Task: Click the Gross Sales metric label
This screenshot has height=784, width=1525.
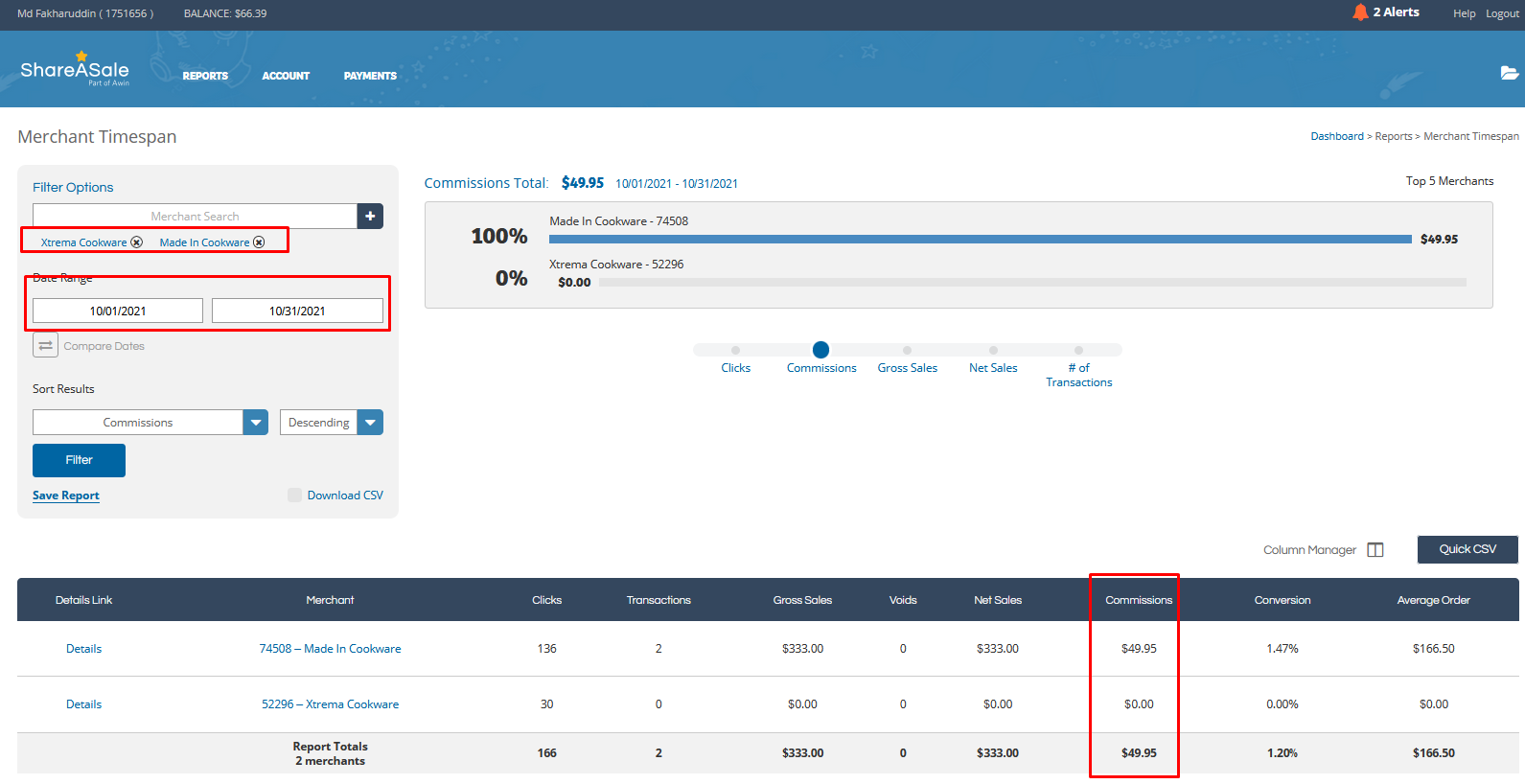Action: 907,368
